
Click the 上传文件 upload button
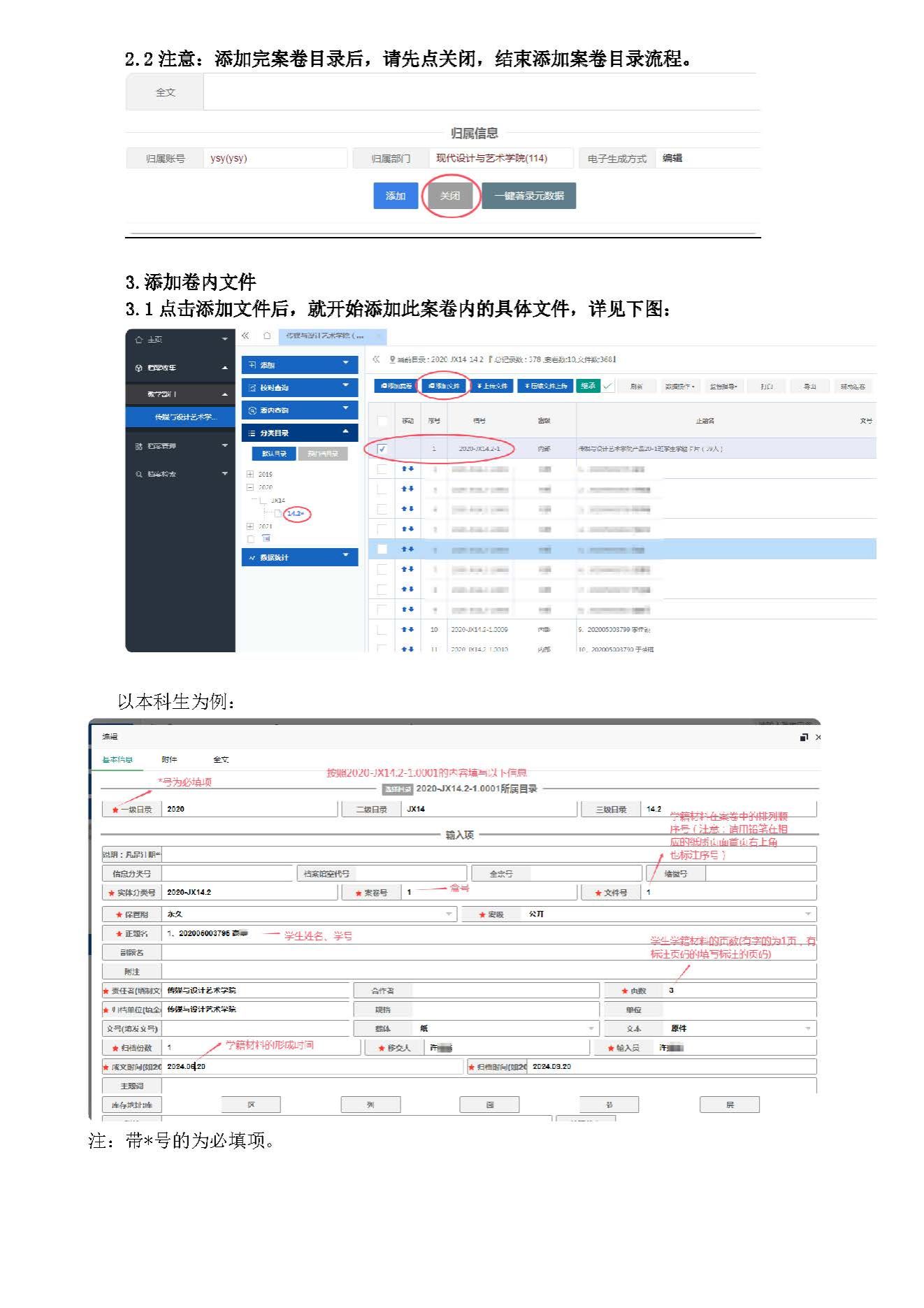492,386
